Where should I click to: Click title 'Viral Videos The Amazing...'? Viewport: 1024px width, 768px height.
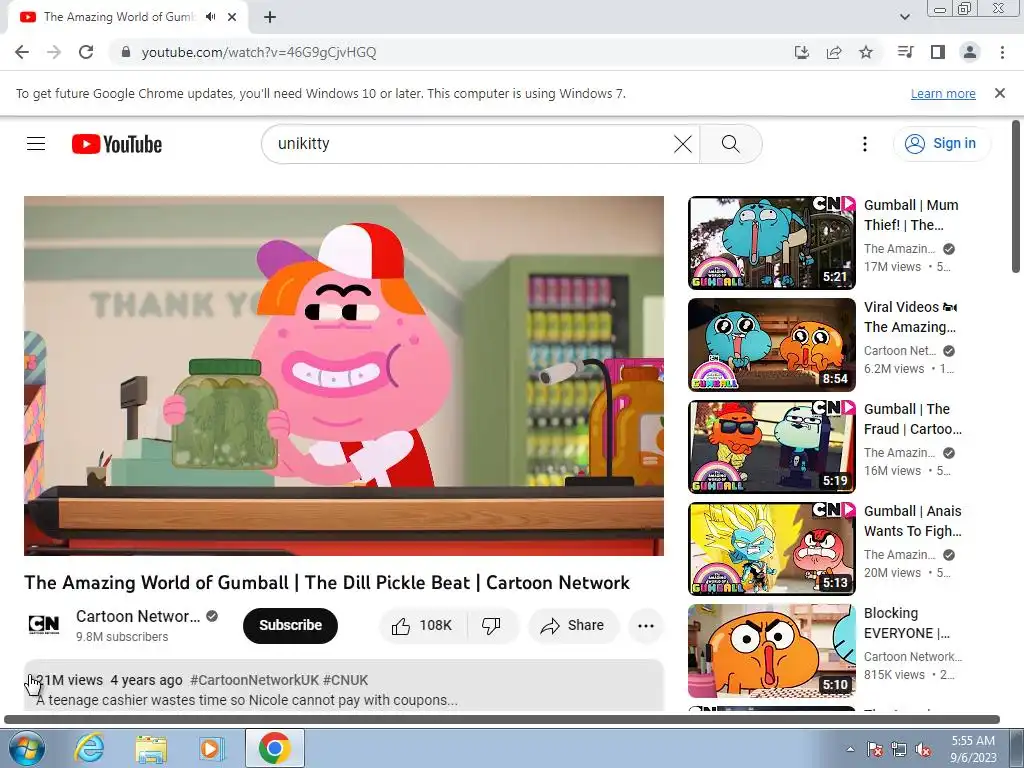point(910,317)
